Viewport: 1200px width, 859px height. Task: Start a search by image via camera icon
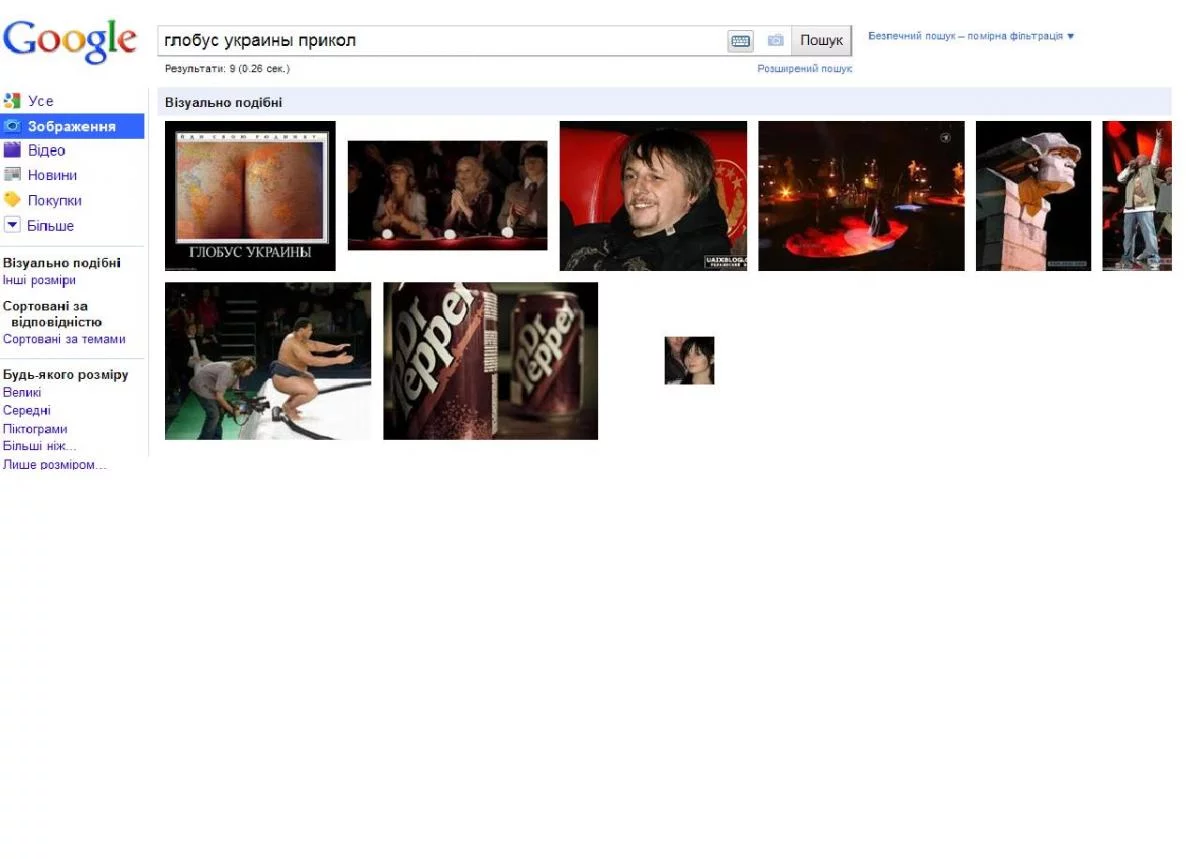(x=775, y=41)
